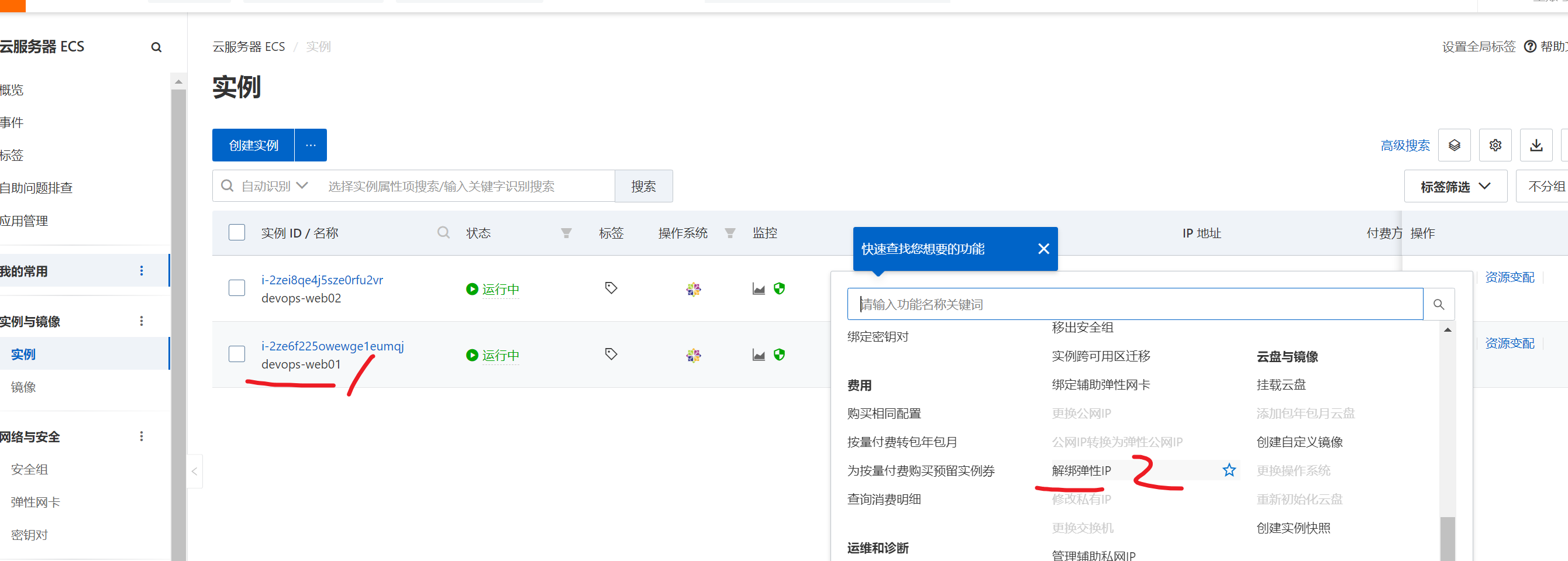Click the download export icon

(x=1536, y=145)
